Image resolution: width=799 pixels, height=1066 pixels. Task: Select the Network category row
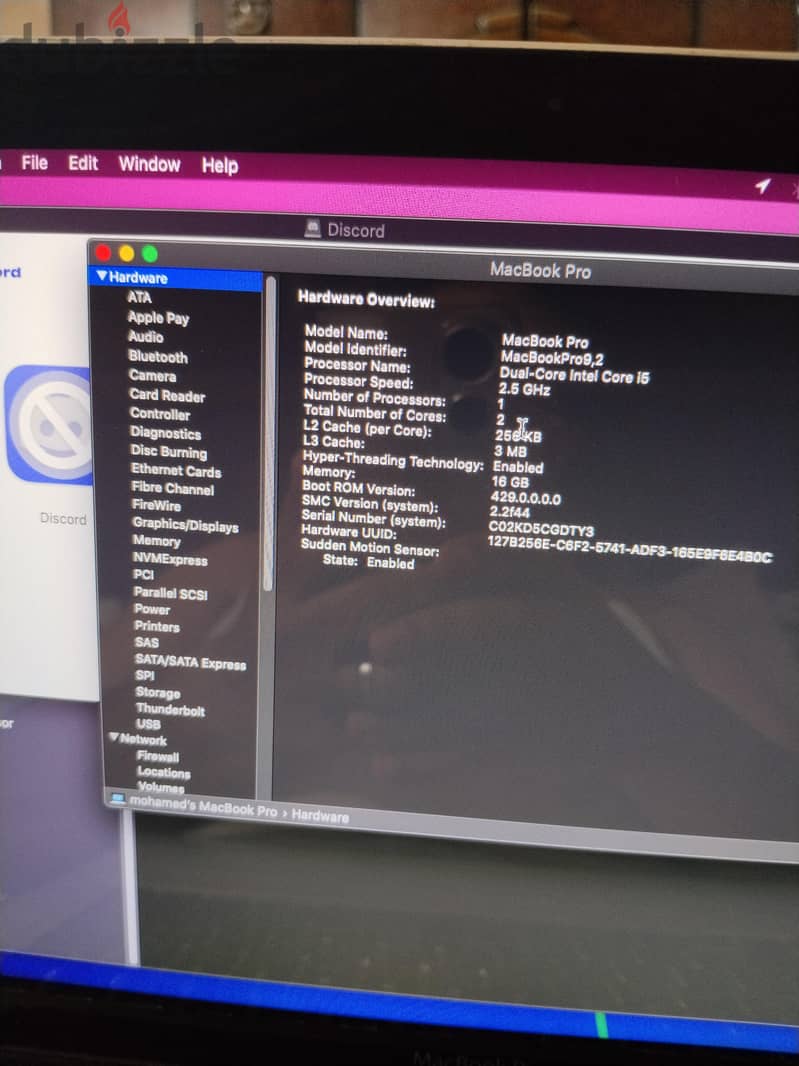[143, 740]
